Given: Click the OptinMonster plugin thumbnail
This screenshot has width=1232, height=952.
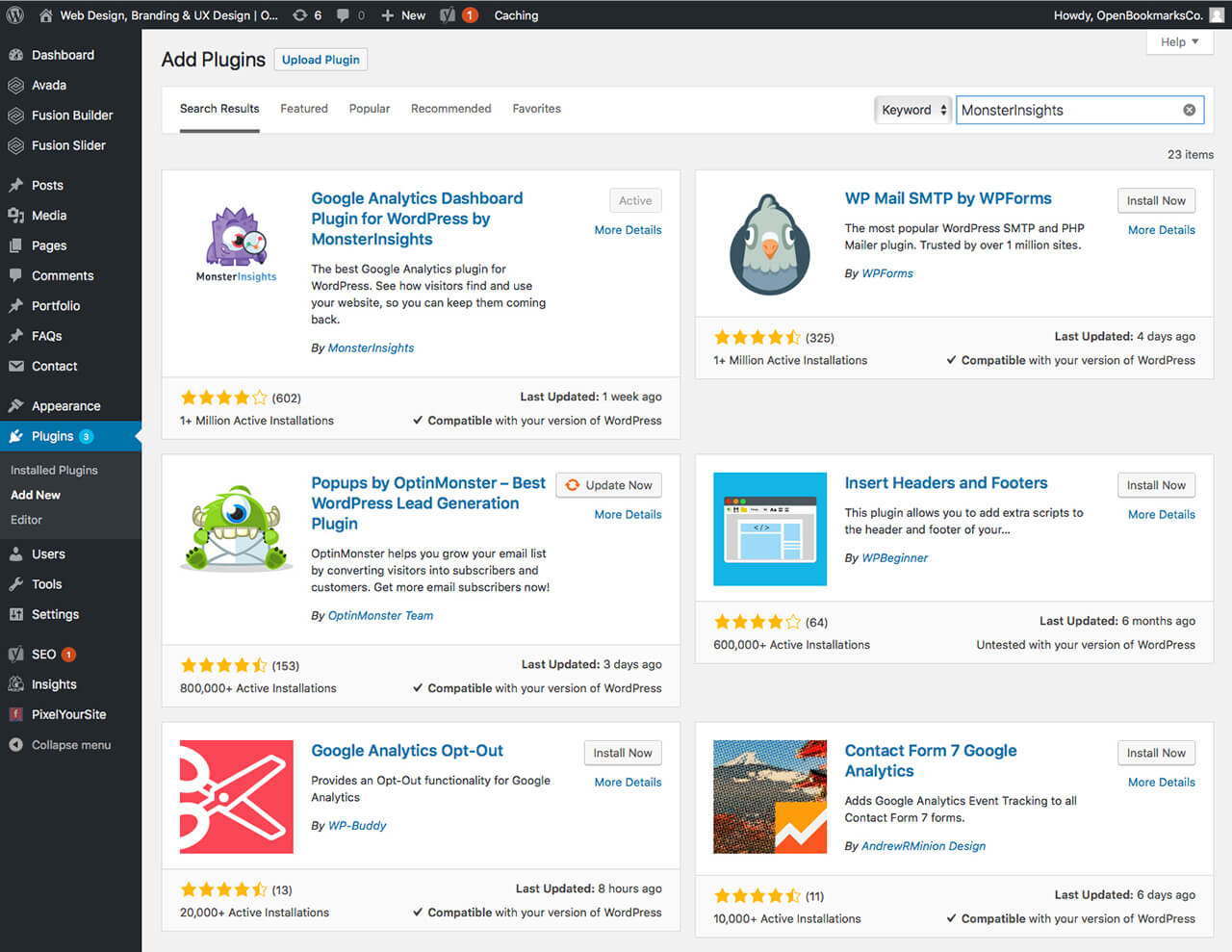Looking at the screenshot, I should (237, 529).
